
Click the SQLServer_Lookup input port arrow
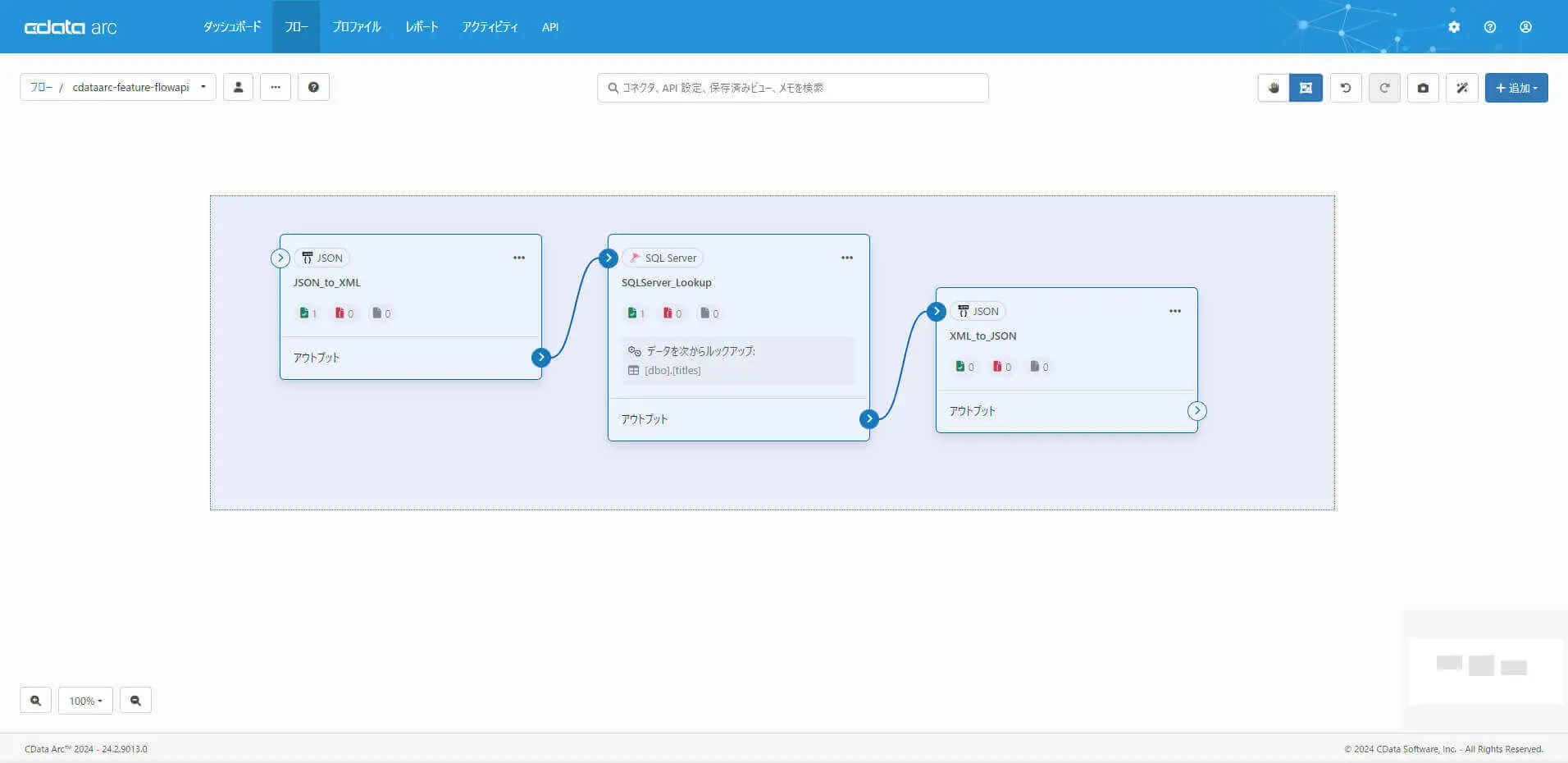pyautogui.click(x=608, y=258)
